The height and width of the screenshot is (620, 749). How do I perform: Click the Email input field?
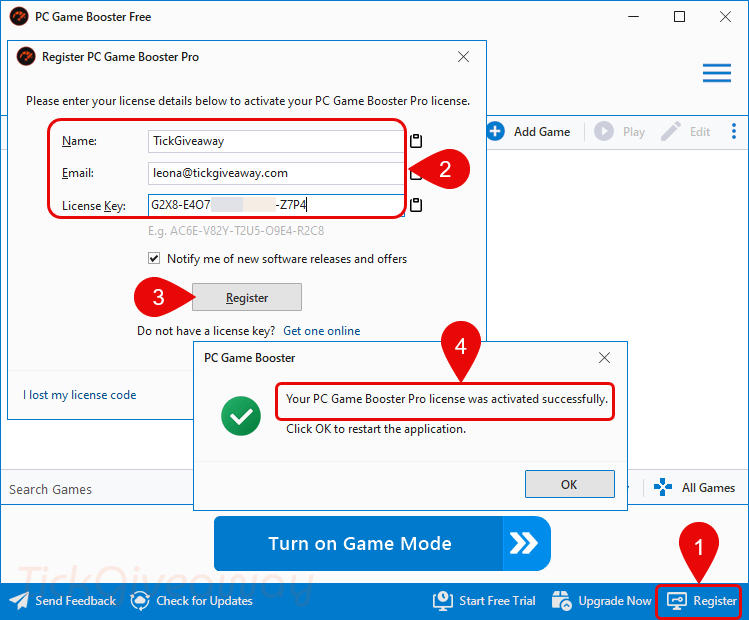276,173
